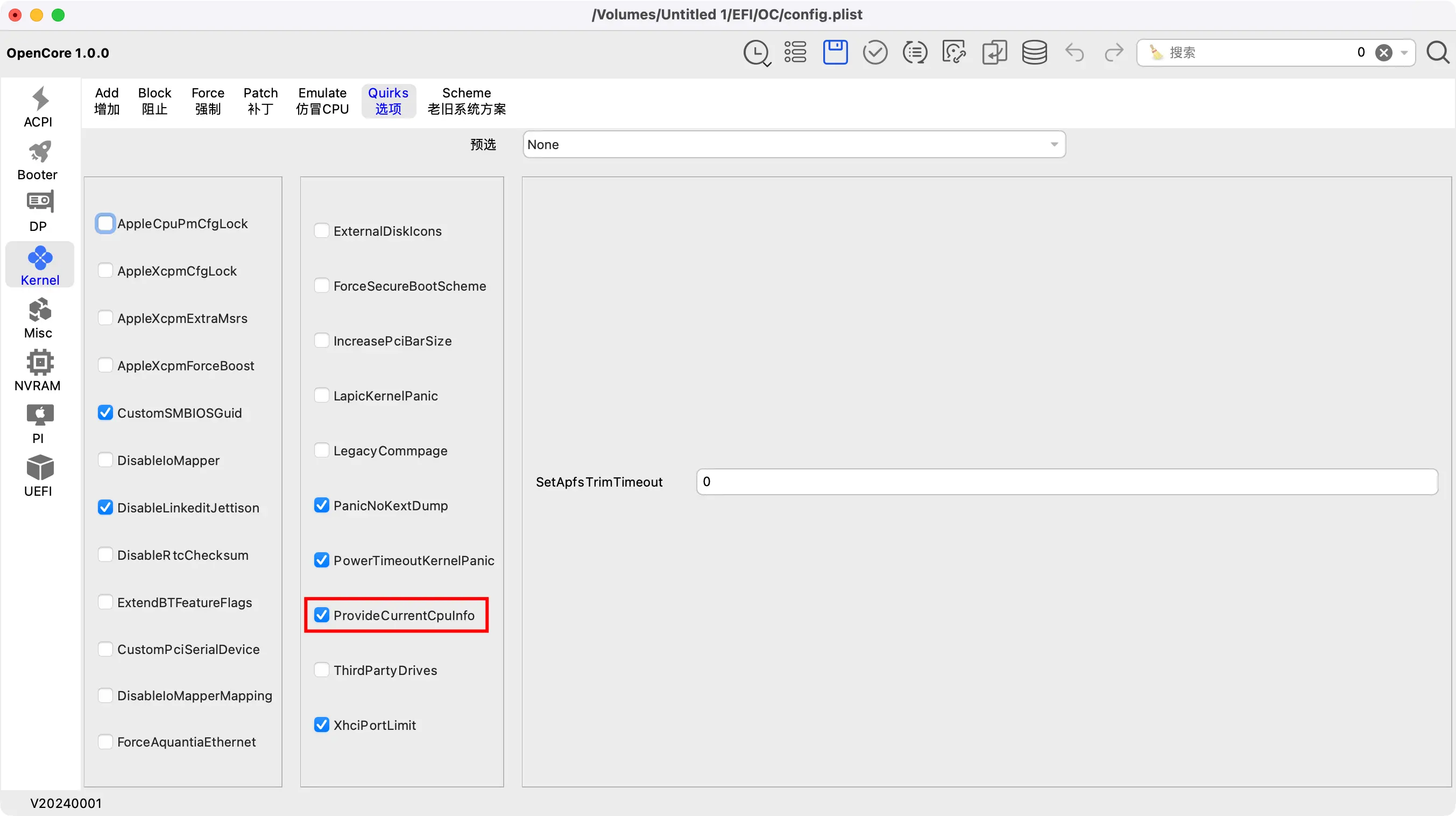Switch to the NVRAM sidebar section

tap(38, 371)
